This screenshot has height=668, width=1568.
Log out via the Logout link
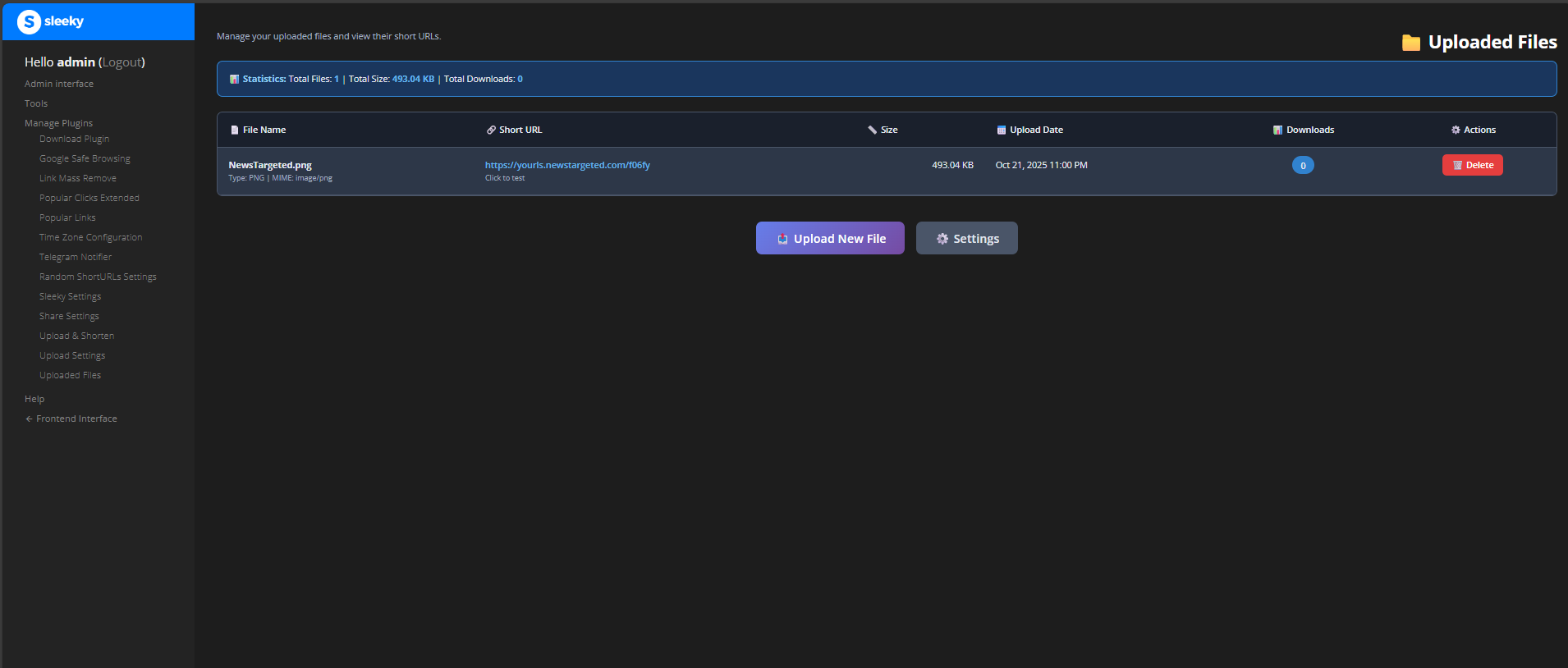(x=121, y=62)
